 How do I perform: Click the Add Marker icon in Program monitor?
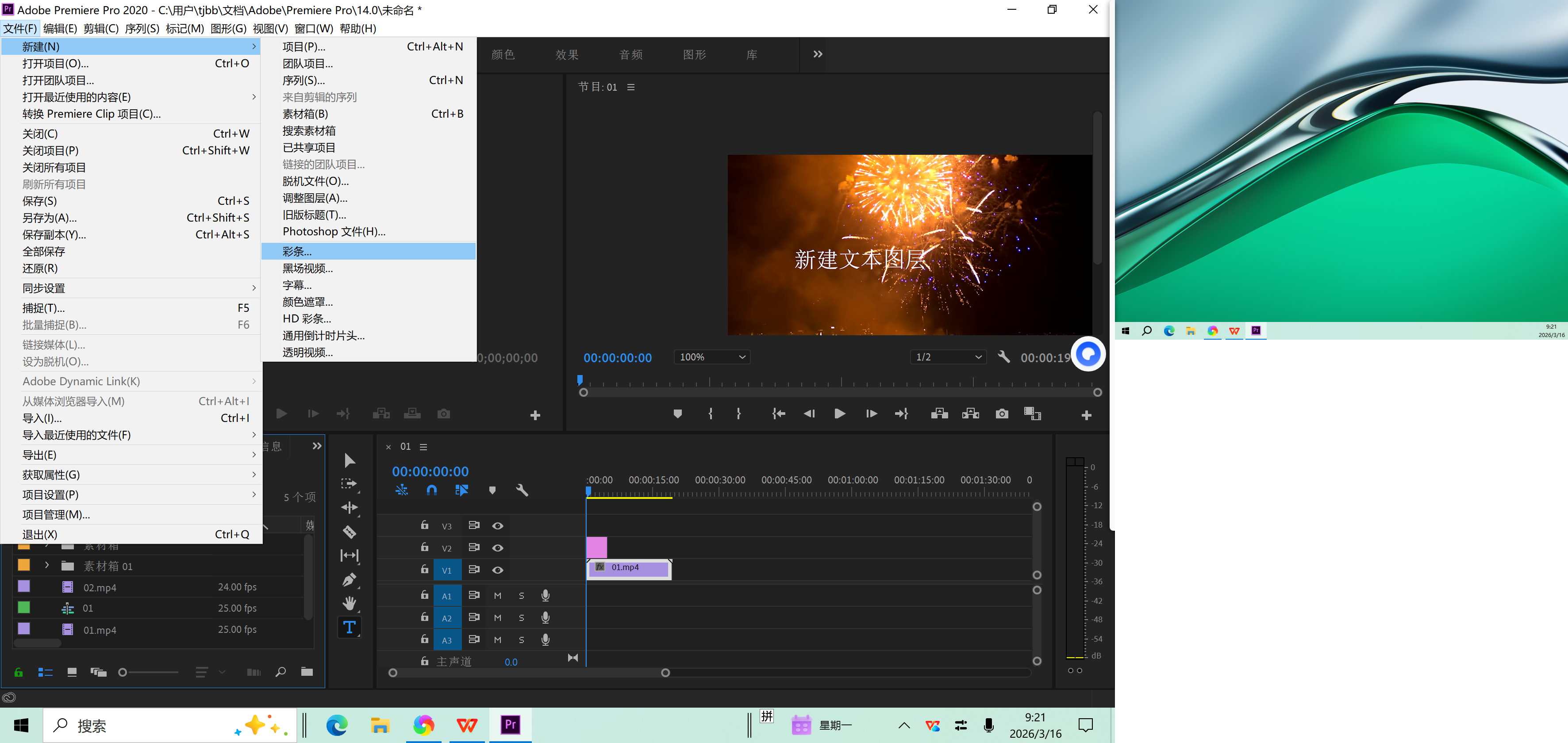[677, 414]
